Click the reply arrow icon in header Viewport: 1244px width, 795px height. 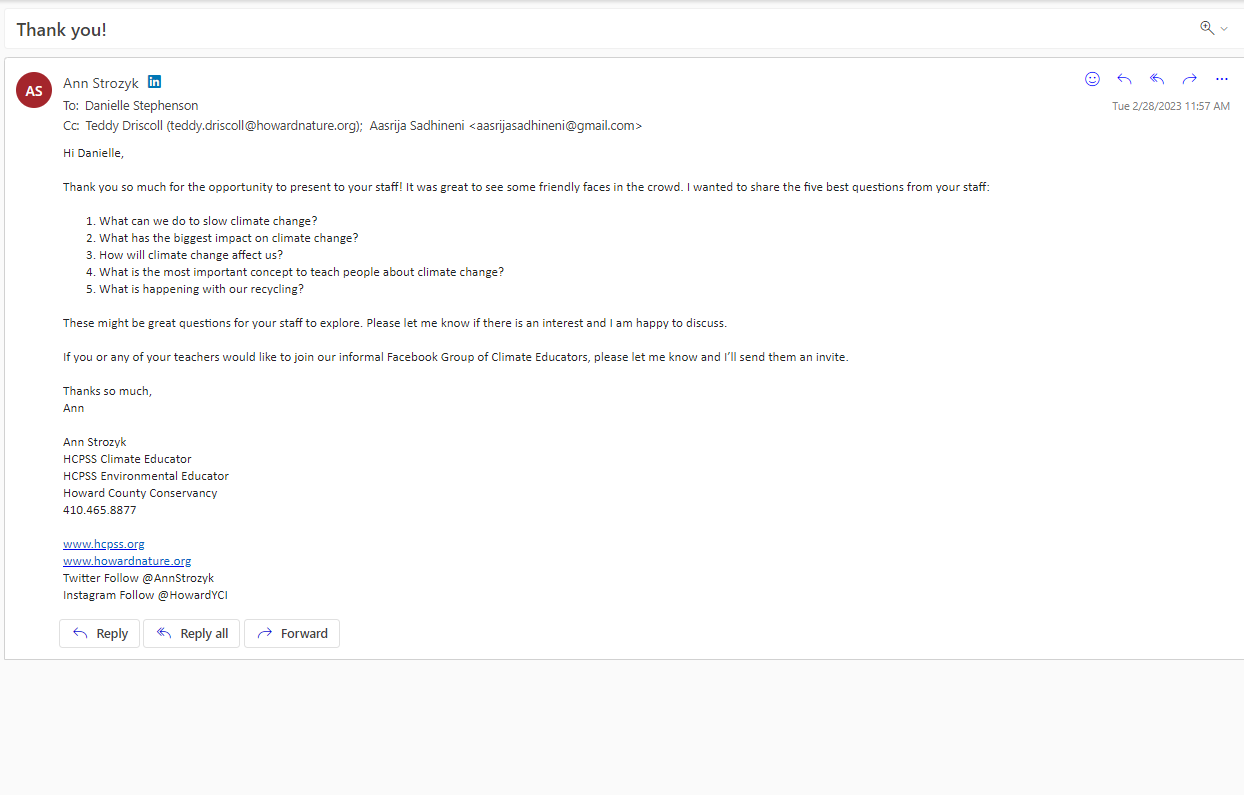pyautogui.click(x=1124, y=79)
